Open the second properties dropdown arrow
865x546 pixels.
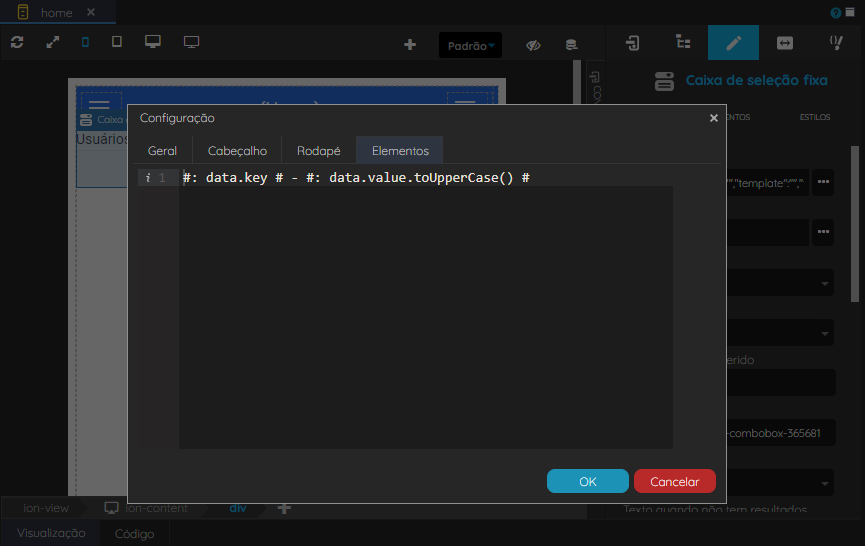pos(825,333)
